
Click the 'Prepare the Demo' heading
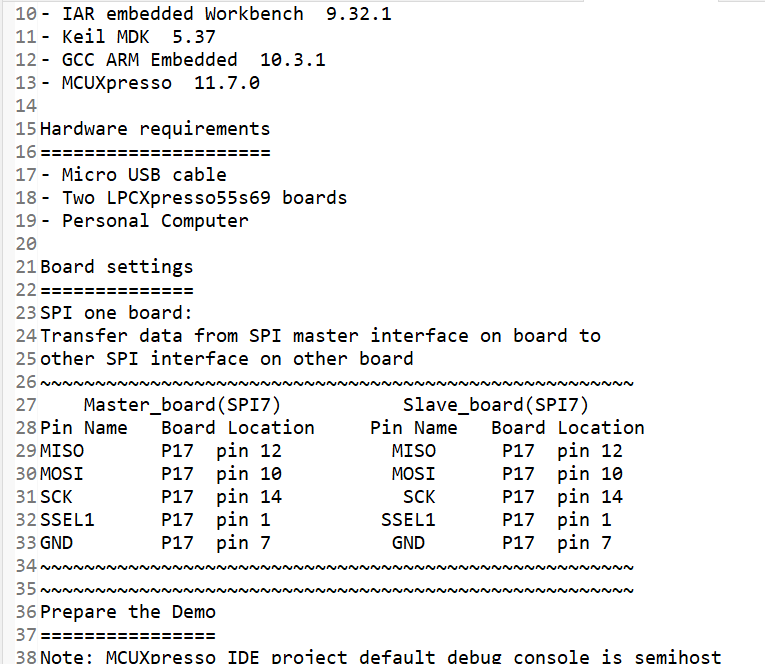click(128, 612)
